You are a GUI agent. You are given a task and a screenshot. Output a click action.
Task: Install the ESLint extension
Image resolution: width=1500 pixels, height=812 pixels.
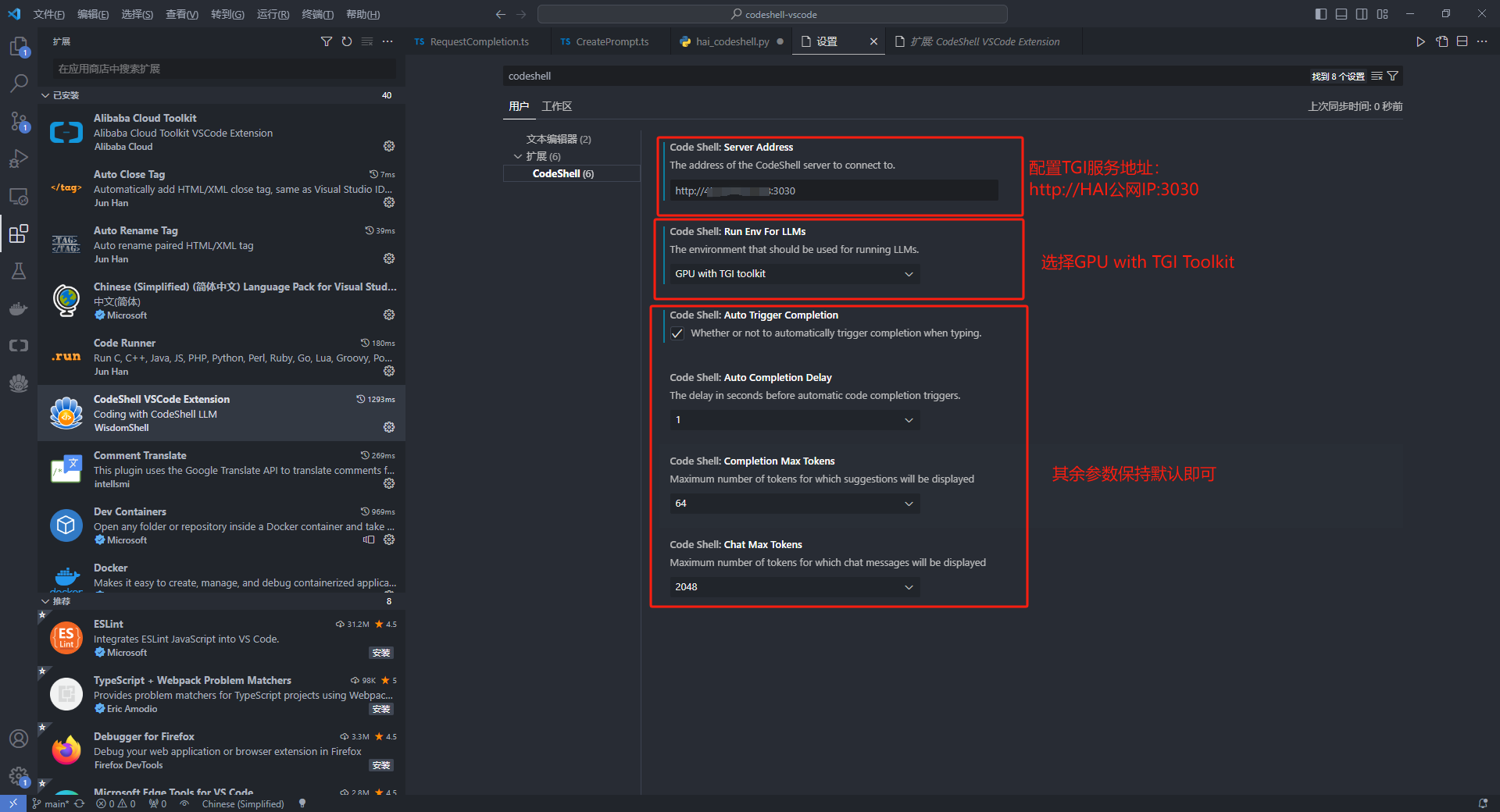pos(381,653)
